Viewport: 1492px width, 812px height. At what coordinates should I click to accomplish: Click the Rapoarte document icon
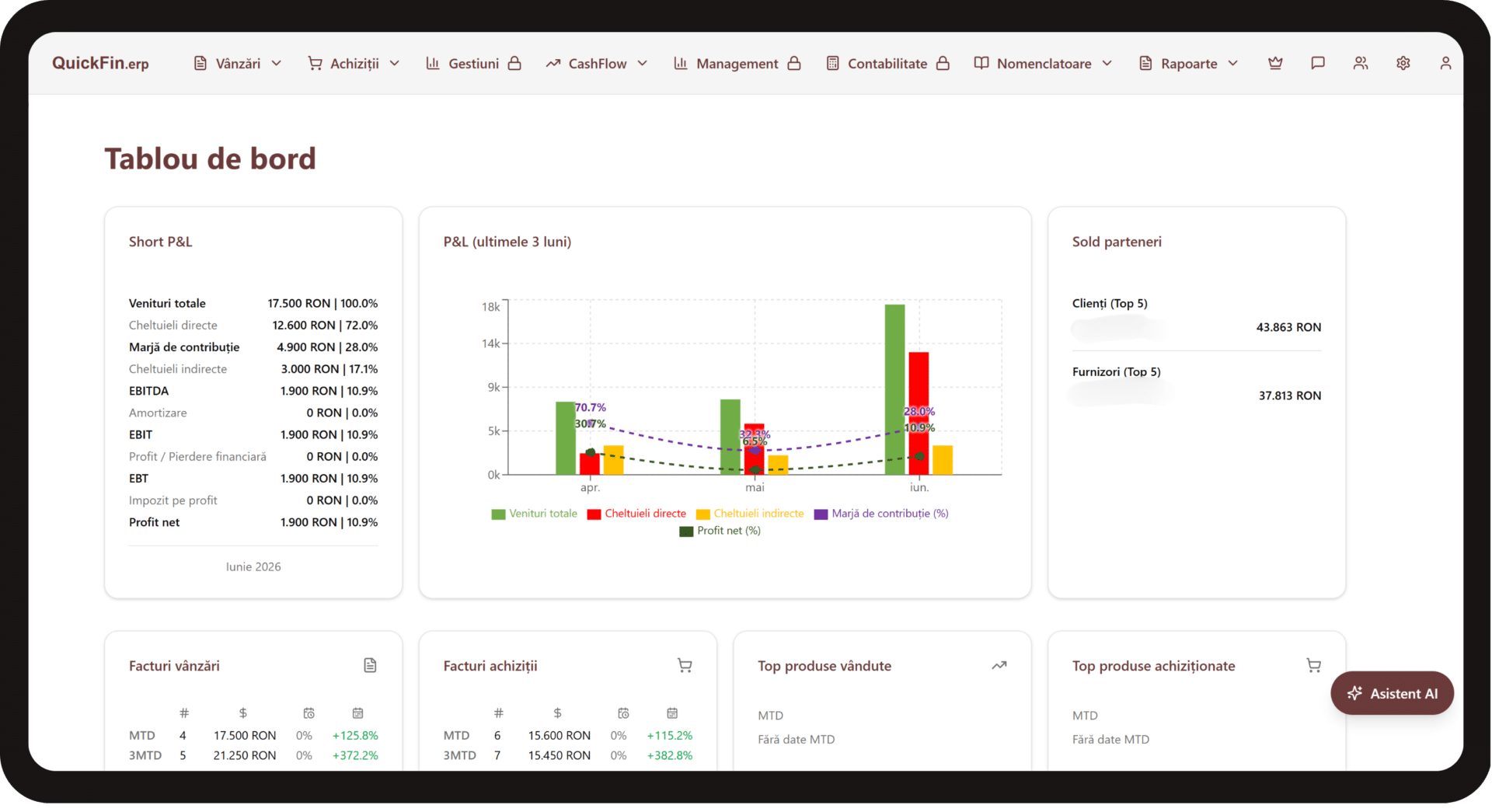1145,63
